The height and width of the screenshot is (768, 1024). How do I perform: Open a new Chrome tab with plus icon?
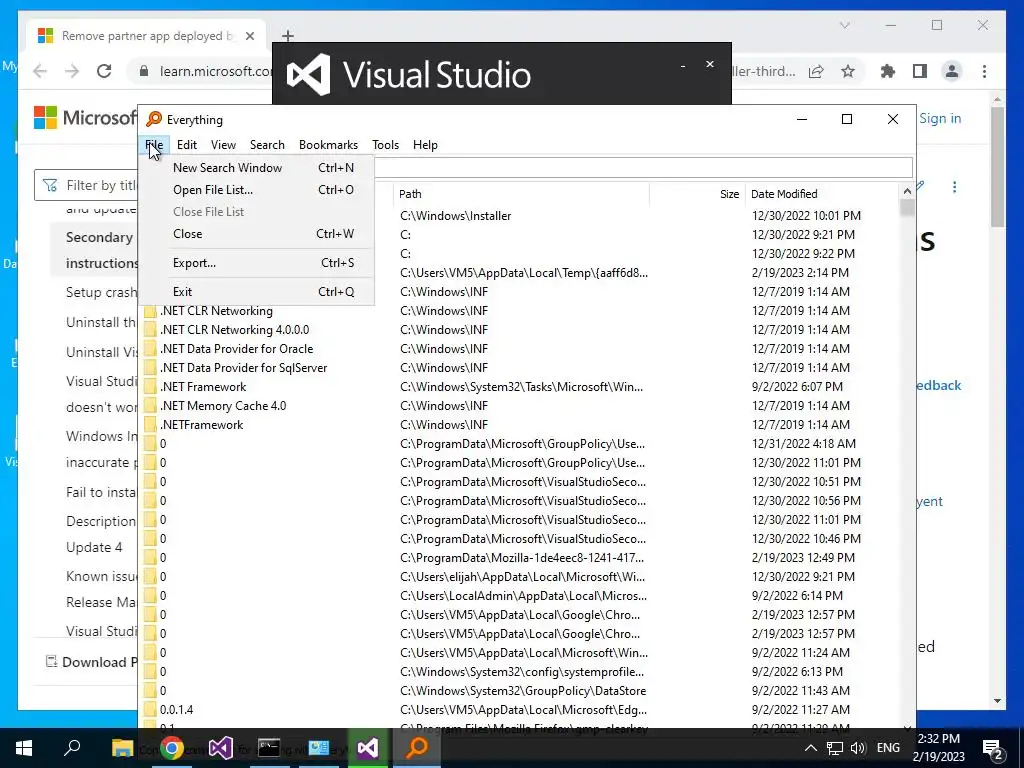[288, 36]
